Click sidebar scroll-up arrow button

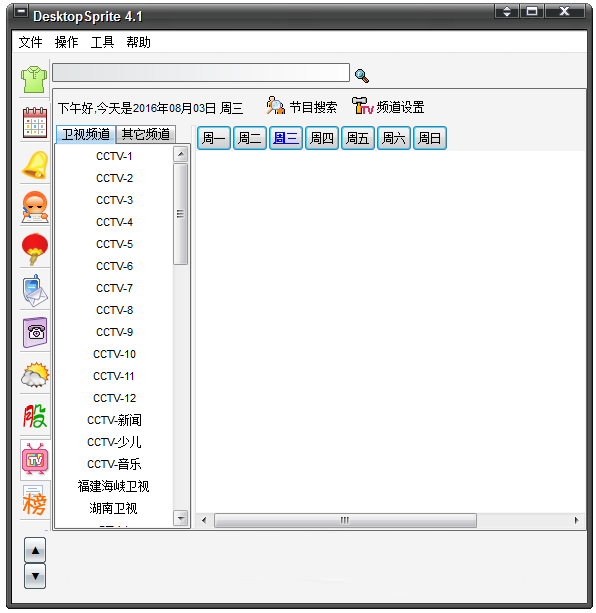[35, 550]
